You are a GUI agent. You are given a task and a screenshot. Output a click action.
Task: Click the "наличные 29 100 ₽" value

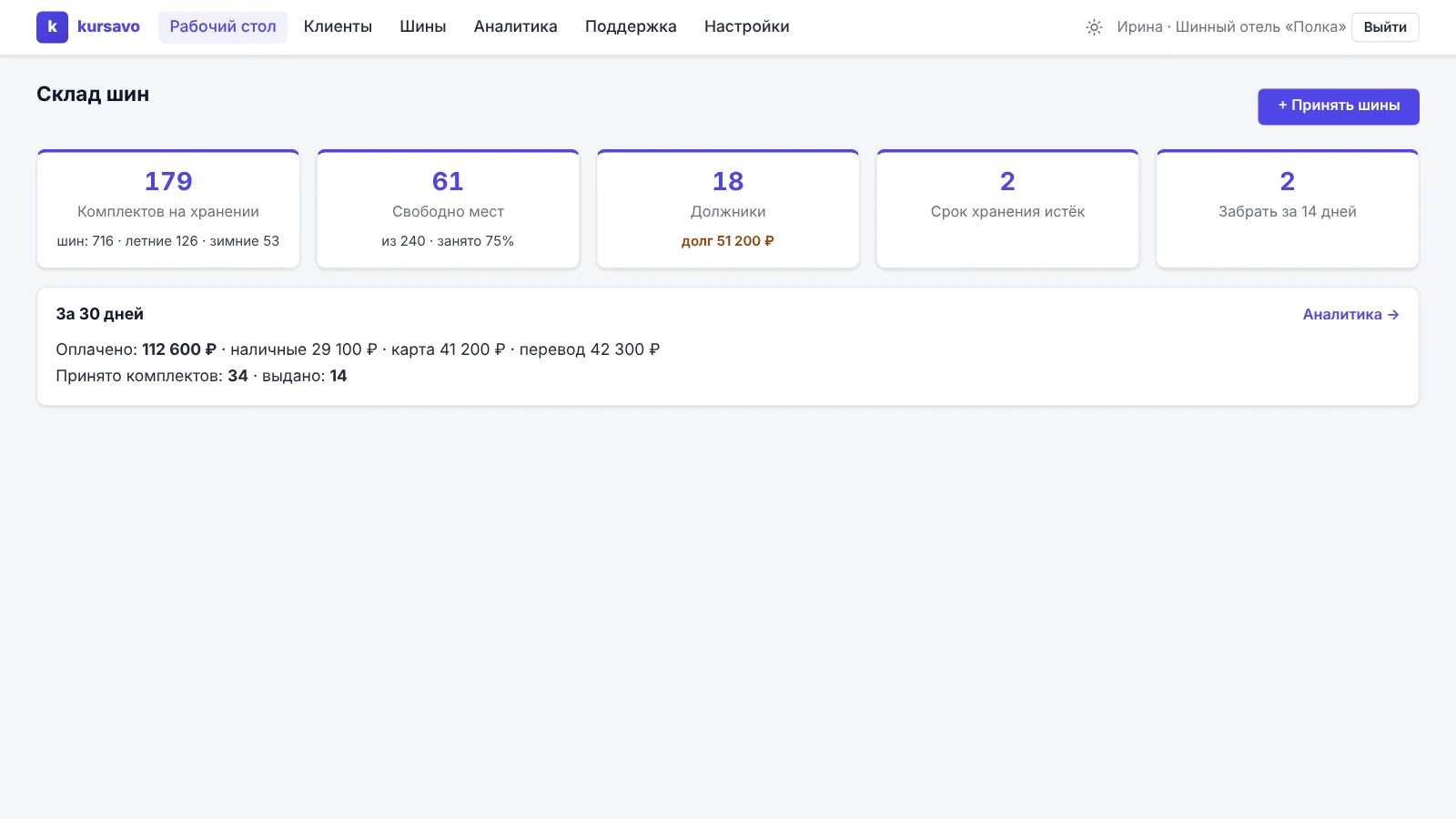tap(304, 349)
